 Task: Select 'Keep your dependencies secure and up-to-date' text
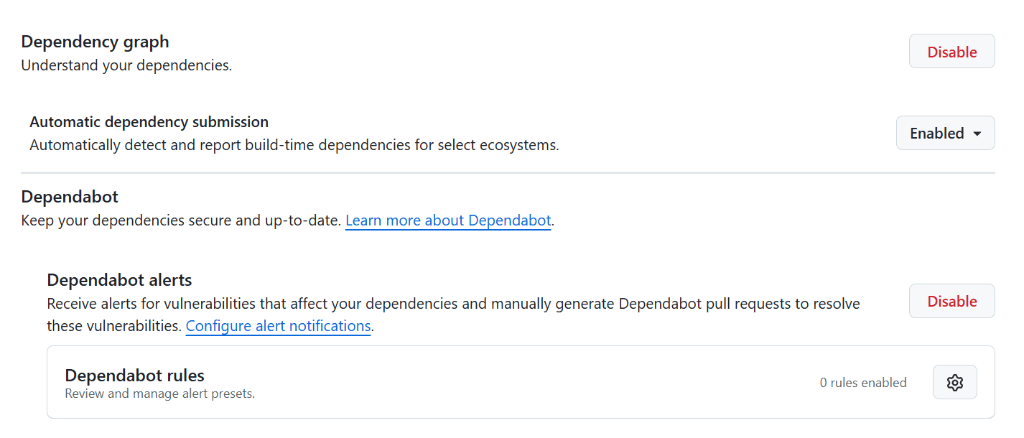click(x=182, y=221)
